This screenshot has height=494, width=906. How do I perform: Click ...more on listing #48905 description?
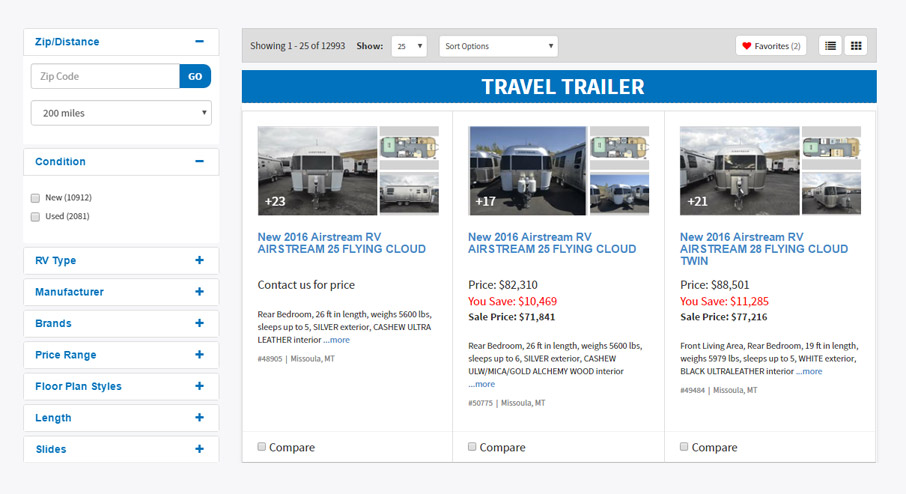pyautogui.click(x=336, y=340)
